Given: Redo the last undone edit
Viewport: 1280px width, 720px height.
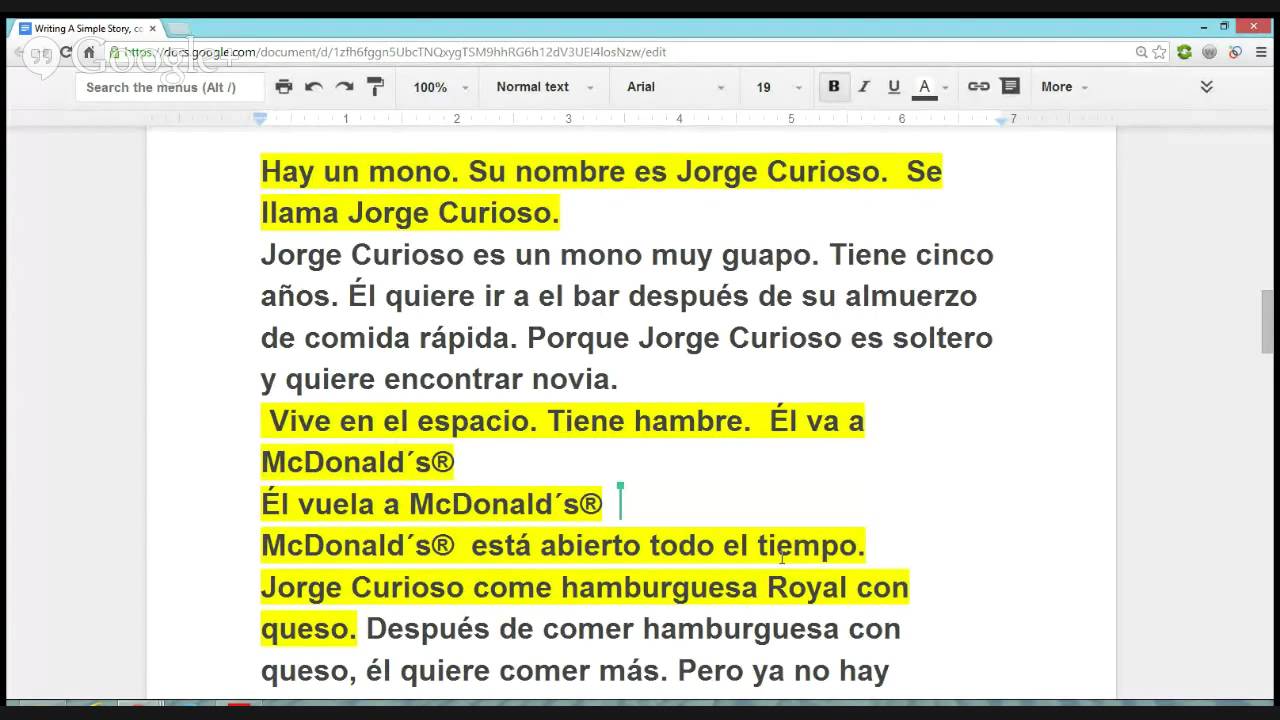Looking at the screenshot, I should click(344, 87).
